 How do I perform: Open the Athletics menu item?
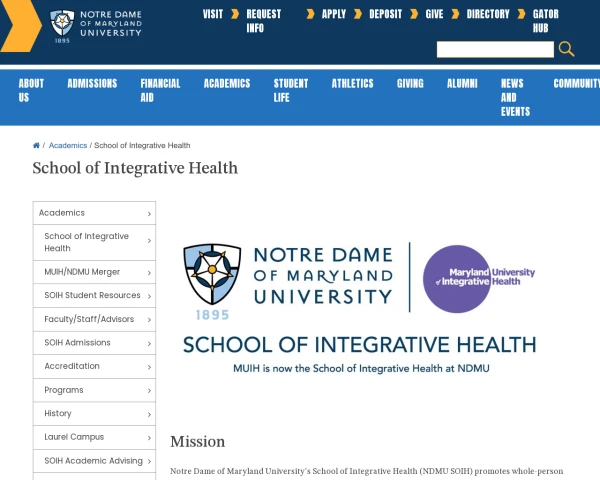[352, 83]
